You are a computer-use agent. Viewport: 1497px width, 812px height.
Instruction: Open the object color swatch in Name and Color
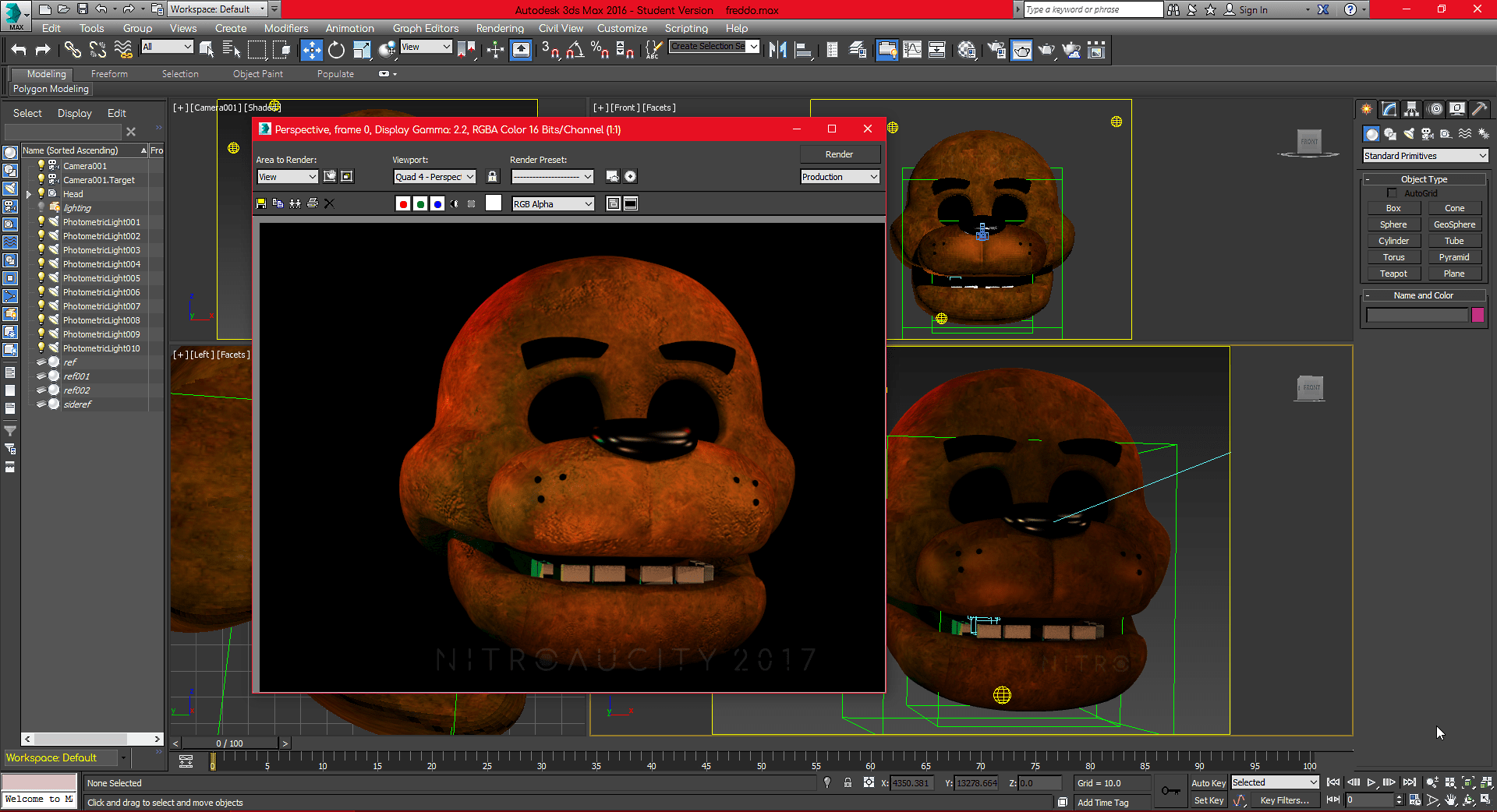tap(1478, 315)
